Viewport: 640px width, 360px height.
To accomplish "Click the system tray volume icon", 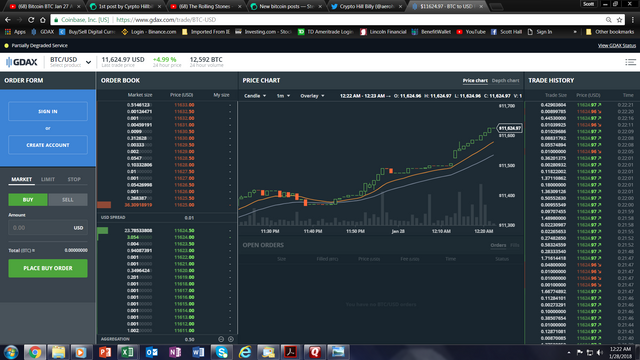I will [x=599, y=352].
